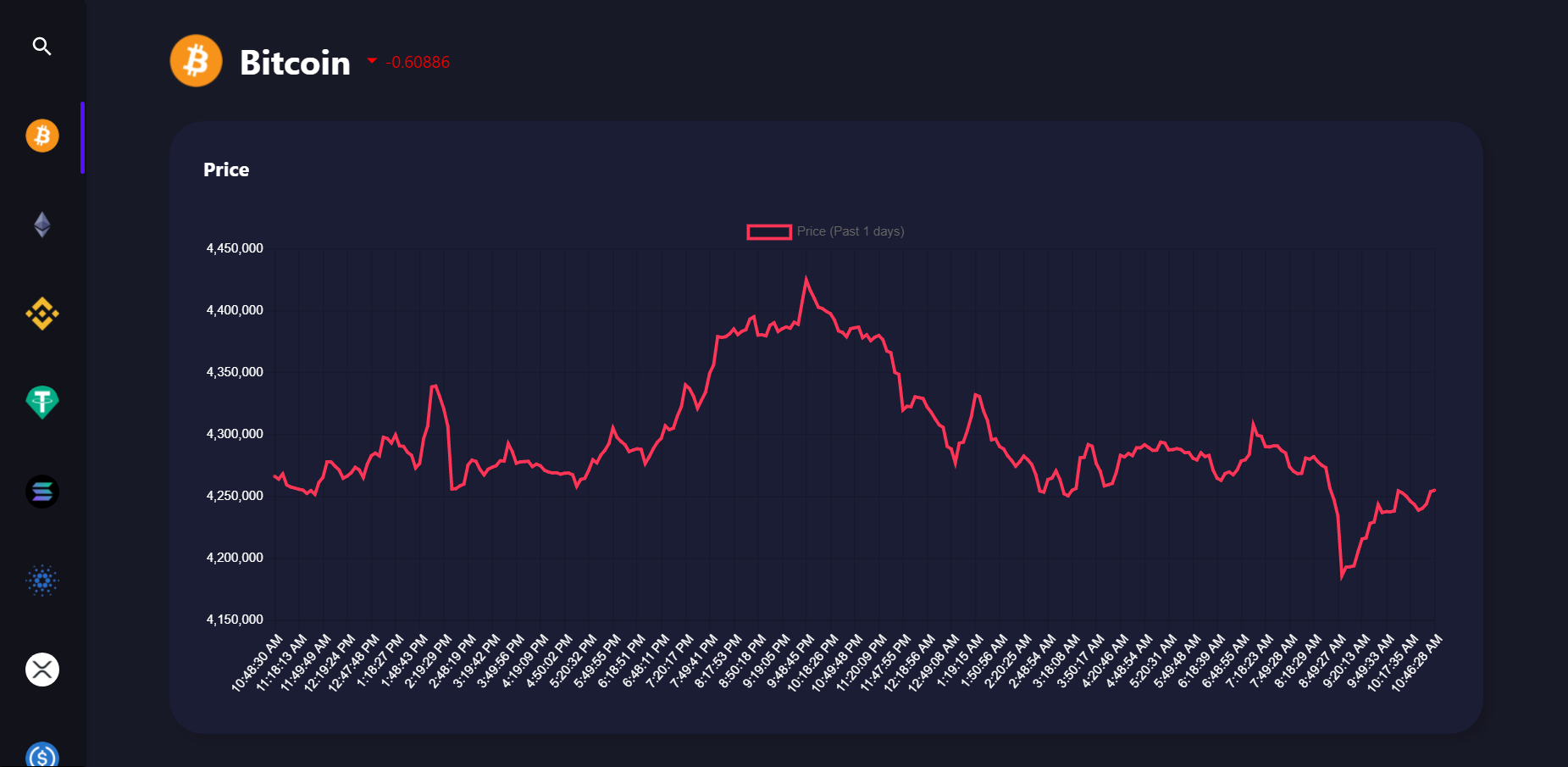Open the search magnifier in sidebar

pos(42,47)
